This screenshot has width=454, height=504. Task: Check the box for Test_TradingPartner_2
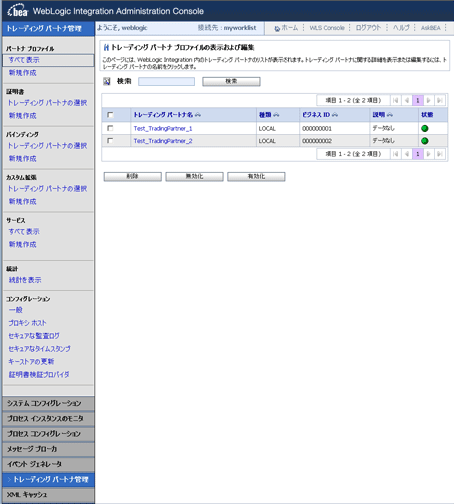coord(110,141)
